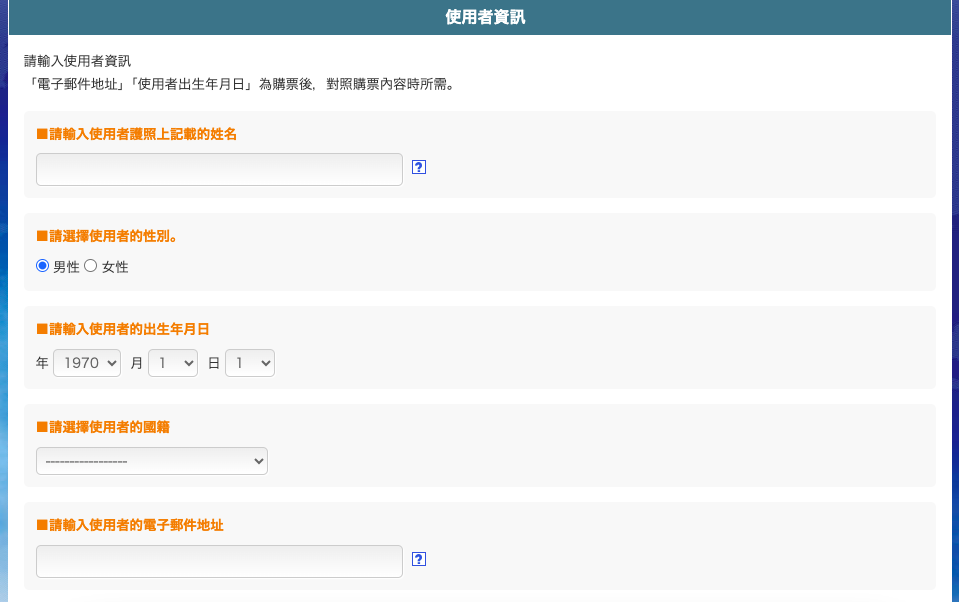
Task: Click the help icon beside the passport name field
Action: (x=419, y=168)
